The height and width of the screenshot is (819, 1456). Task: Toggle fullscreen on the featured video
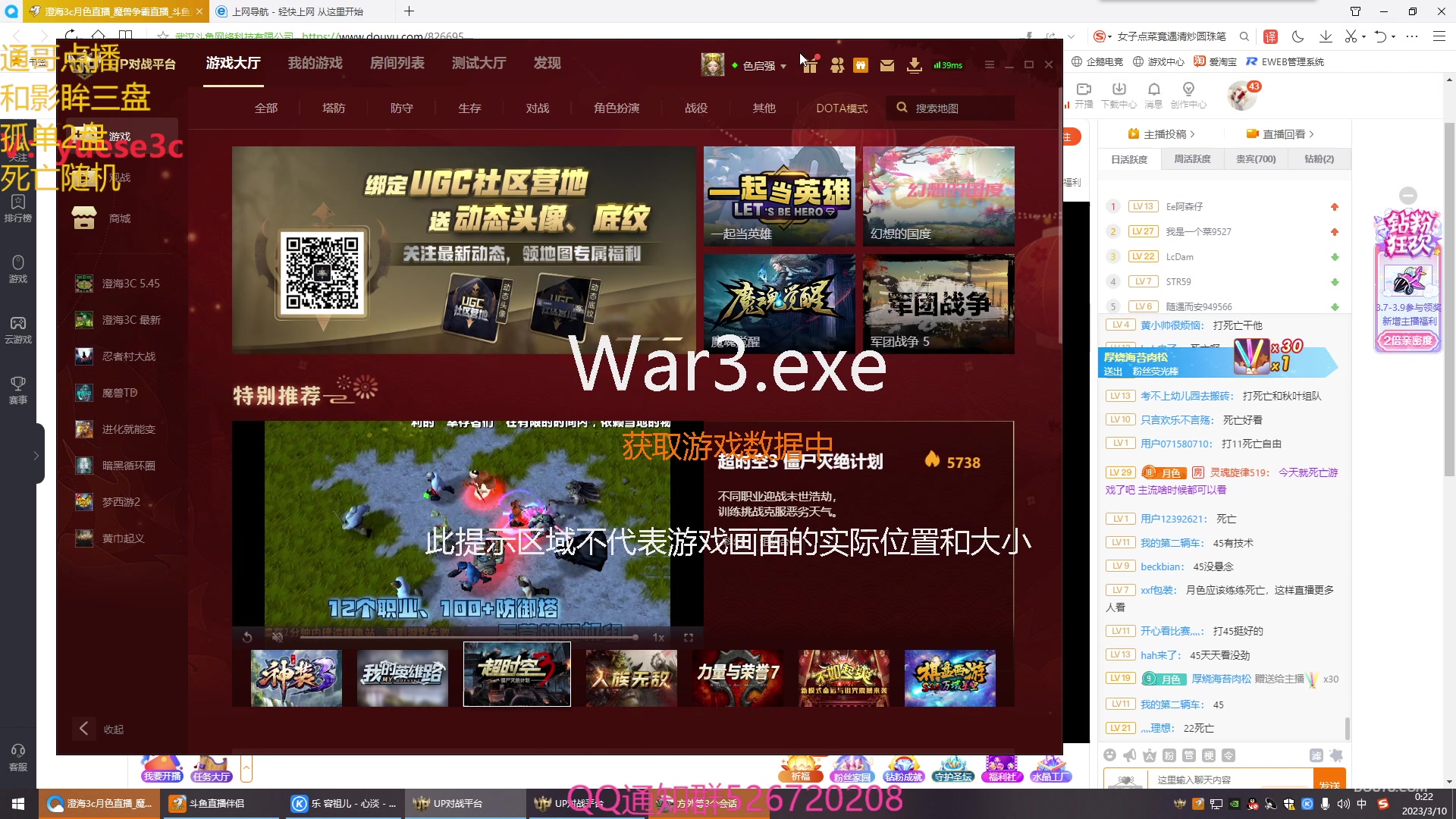[x=689, y=637]
